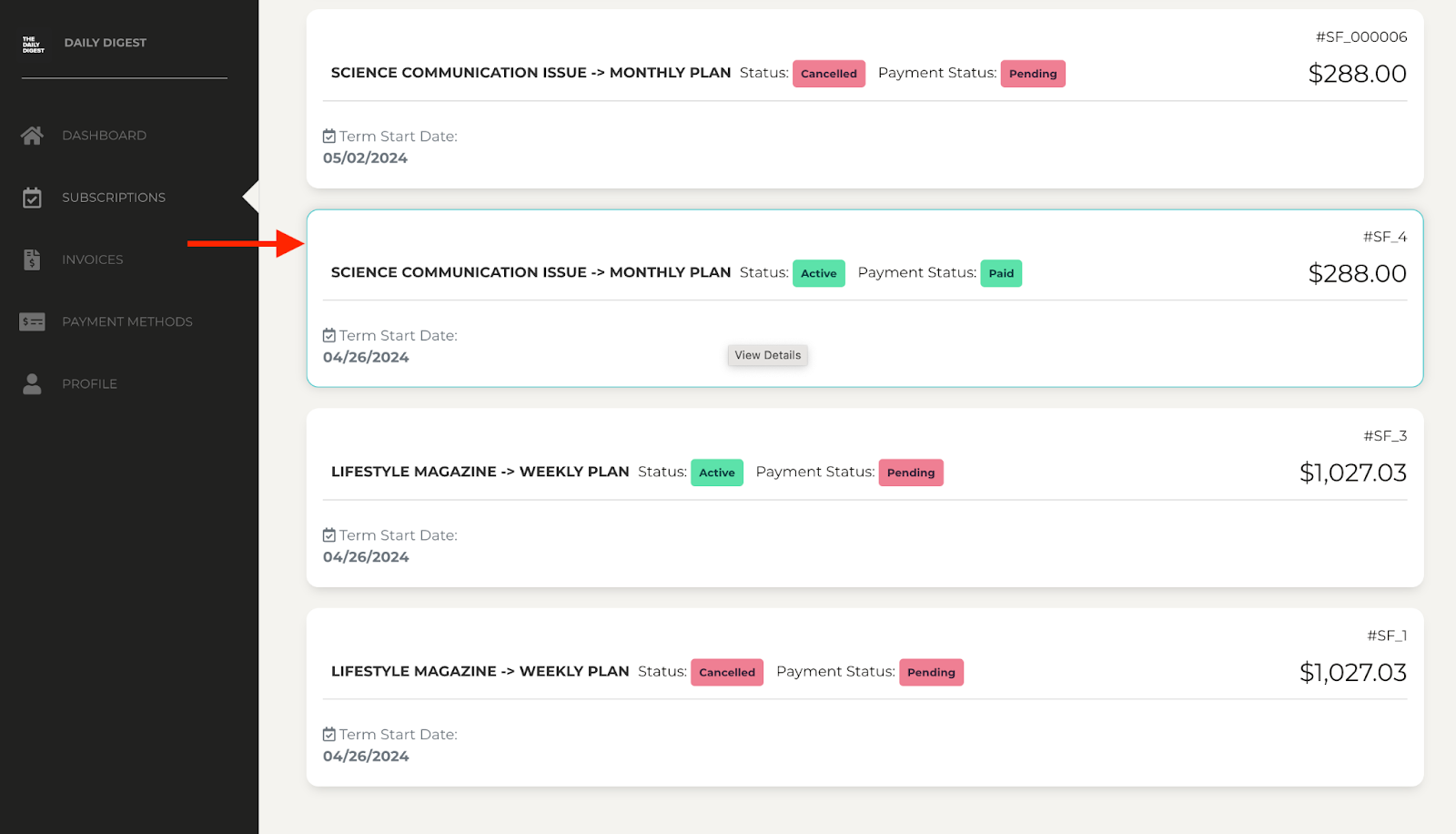Select the Cancelled status badge on SF_000006
This screenshot has height=834, width=1456.
pos(828,73)
